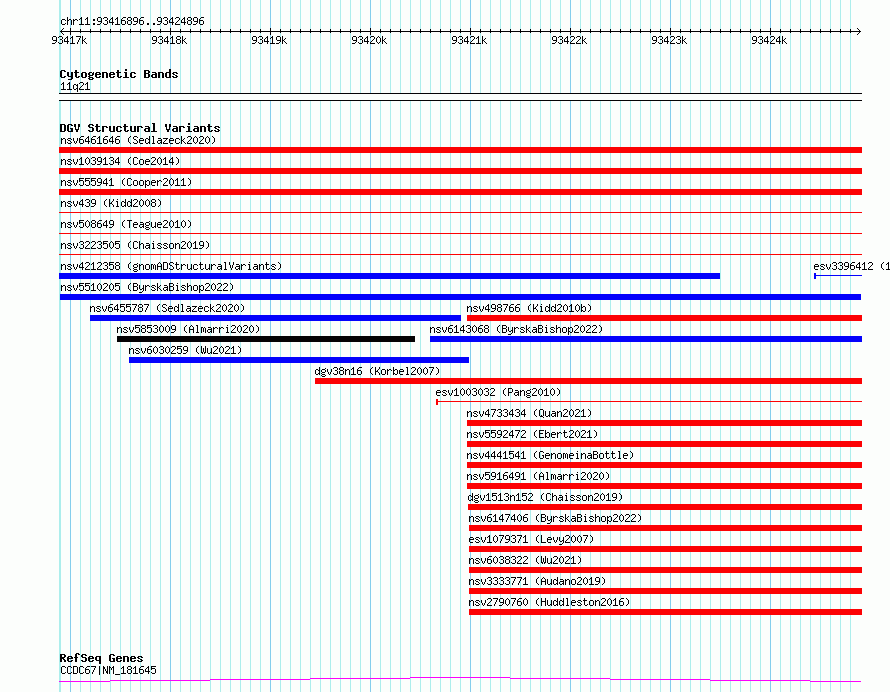Click the chr11:93416896..93424896 coordinates text
The height and width of the screenshot is (692, 890).
(132, 22)
